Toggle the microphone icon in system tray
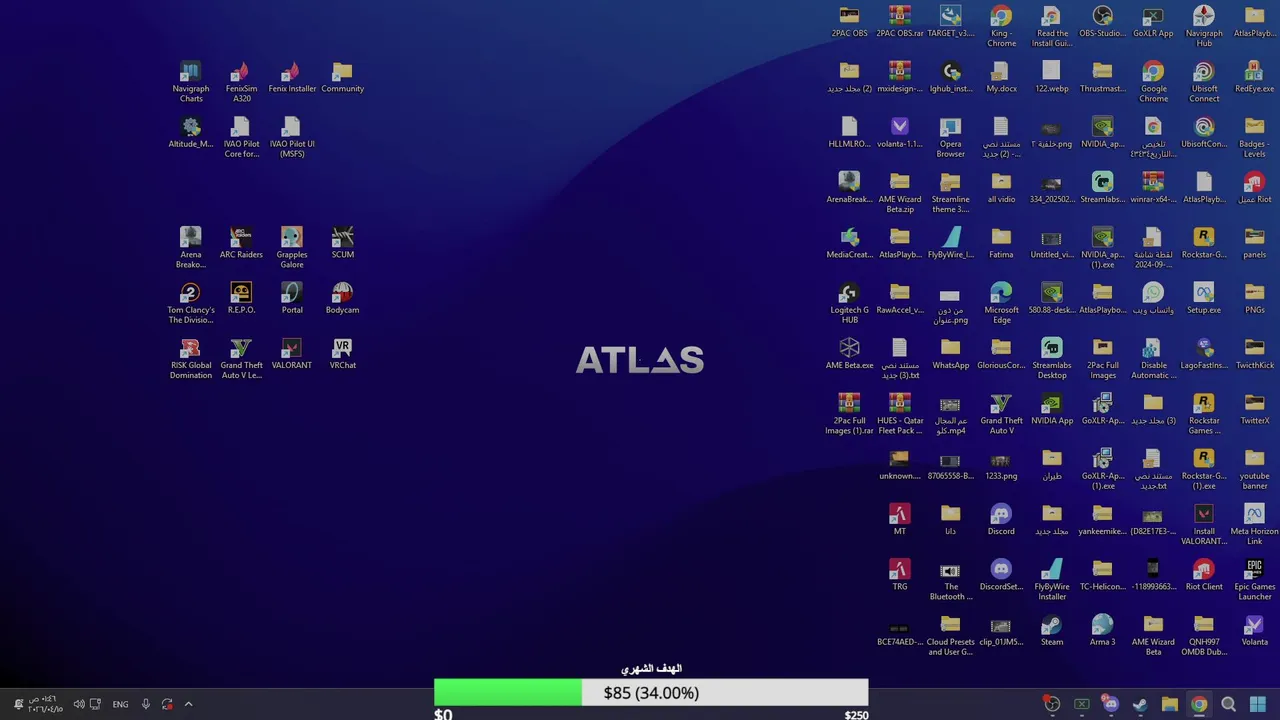The width and height of the screenshot is (1280, 720). click(x=145, y=704)
